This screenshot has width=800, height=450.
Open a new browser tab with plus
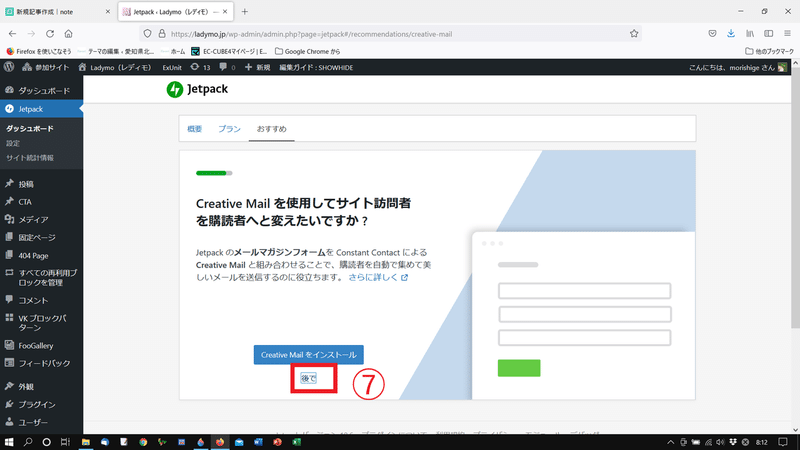(244, 12)
